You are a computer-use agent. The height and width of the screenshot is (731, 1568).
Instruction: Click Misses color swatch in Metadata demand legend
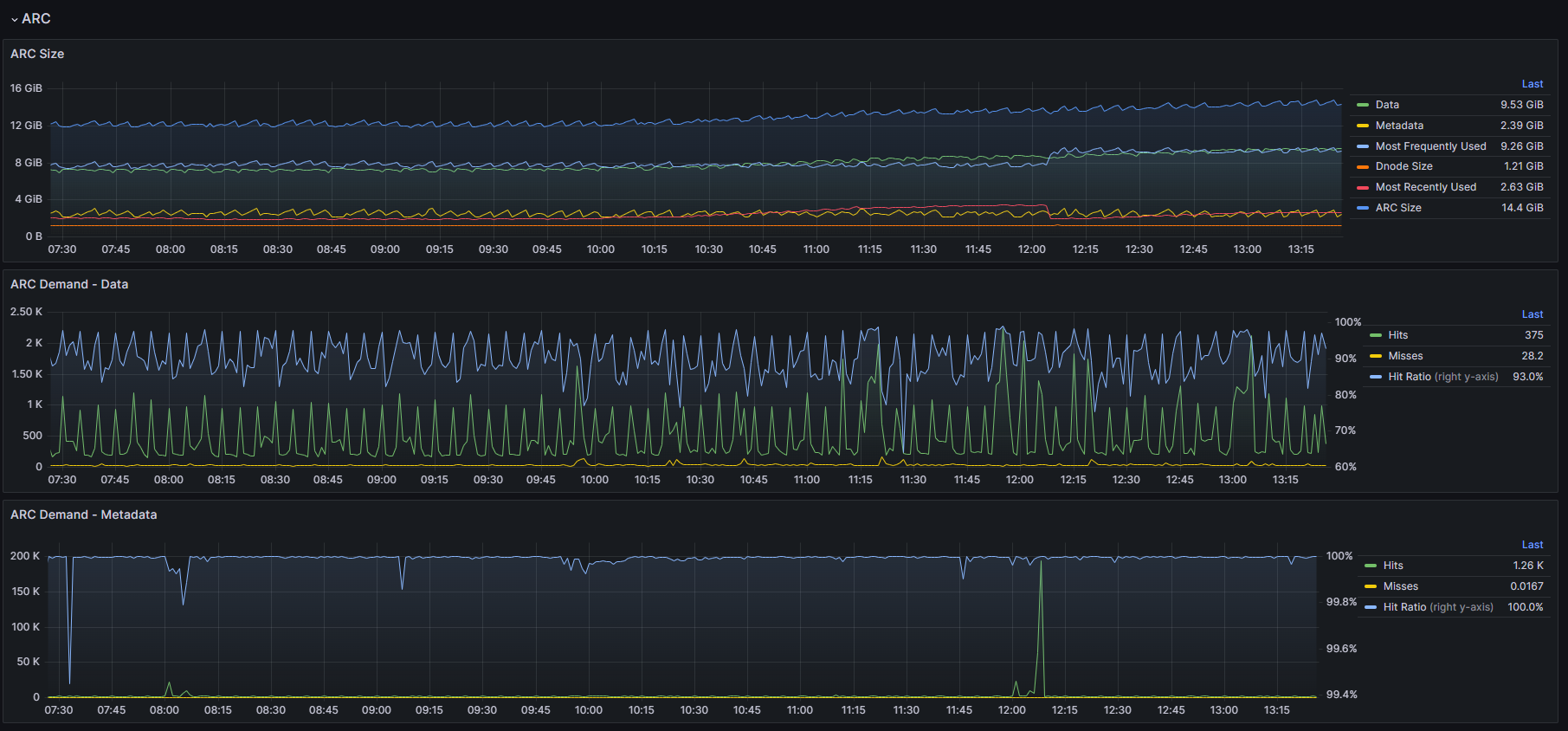[x=1371, y=586]
